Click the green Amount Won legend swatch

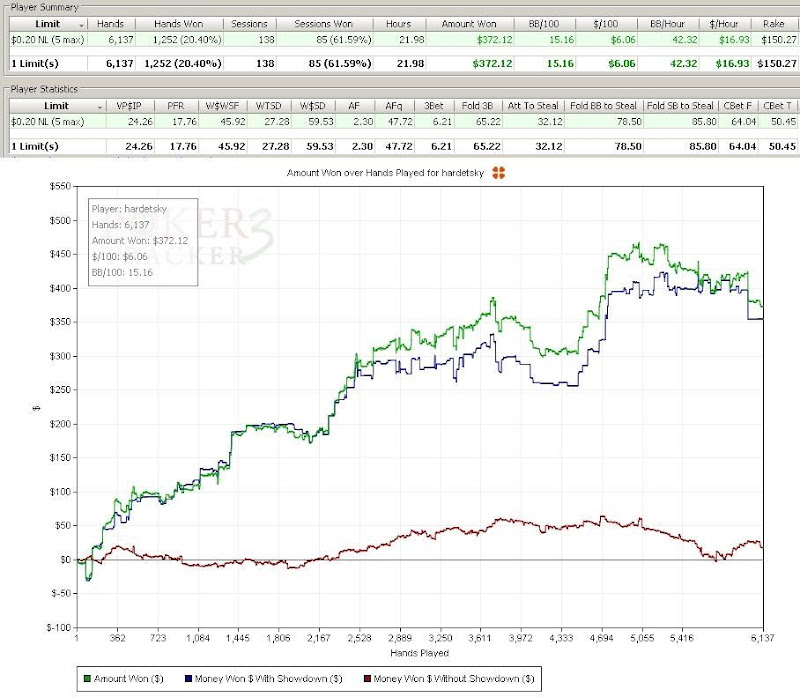[87, 679]
